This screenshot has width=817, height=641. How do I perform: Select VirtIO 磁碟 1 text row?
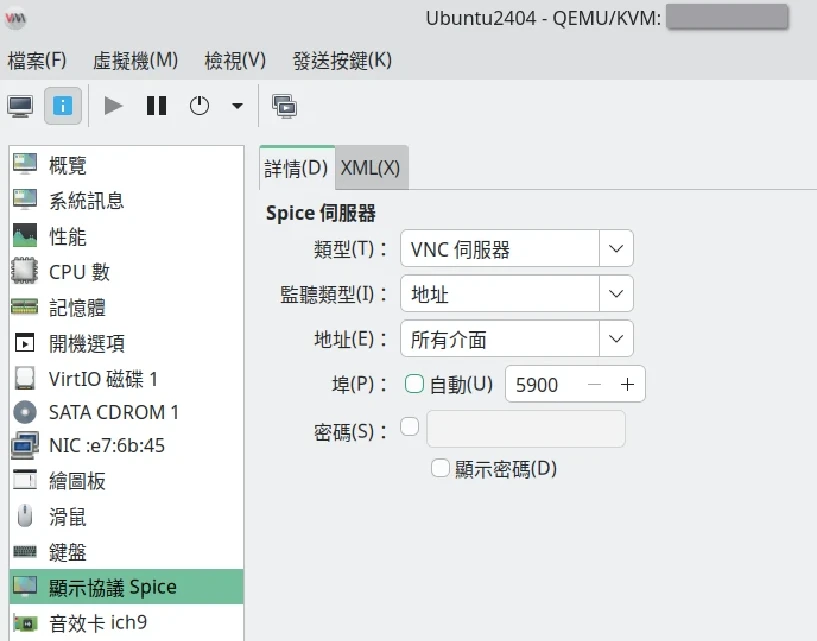coord(103,379)
